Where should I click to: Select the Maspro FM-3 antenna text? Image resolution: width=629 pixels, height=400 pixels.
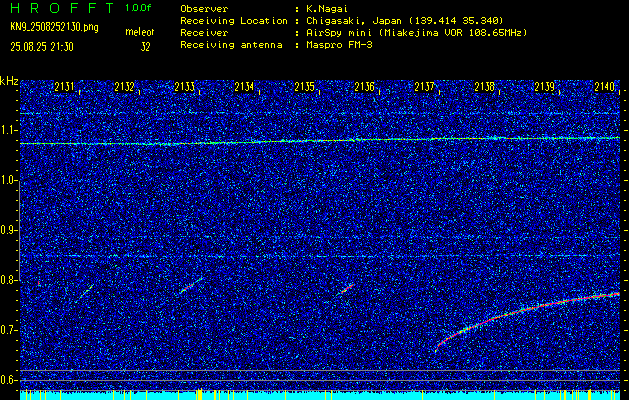pos(339,45)
